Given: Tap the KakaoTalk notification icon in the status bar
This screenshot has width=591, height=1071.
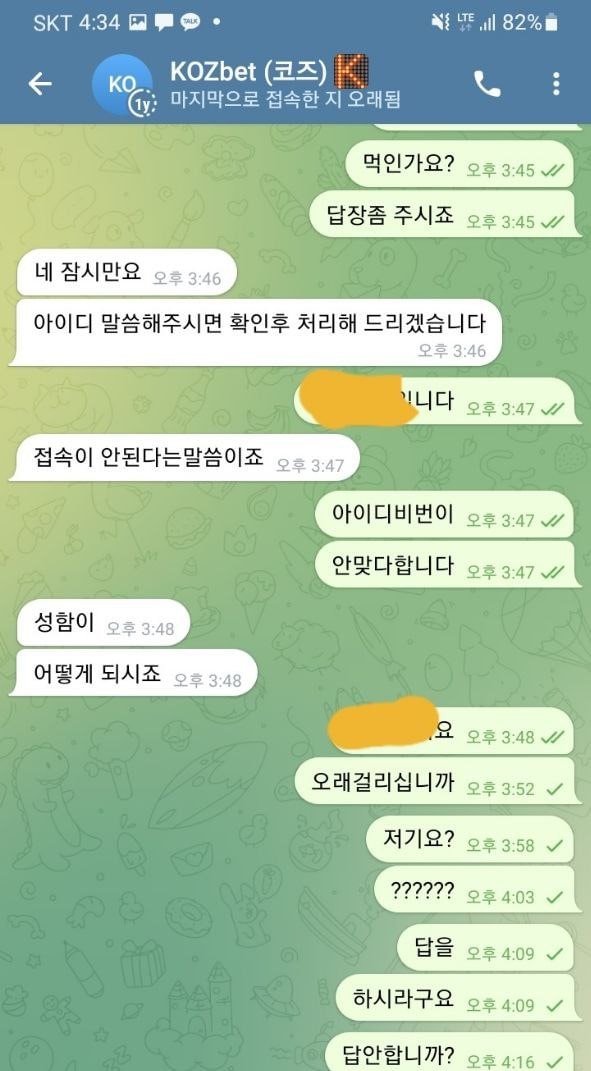Looking at the screenshot, I should 190,23.
